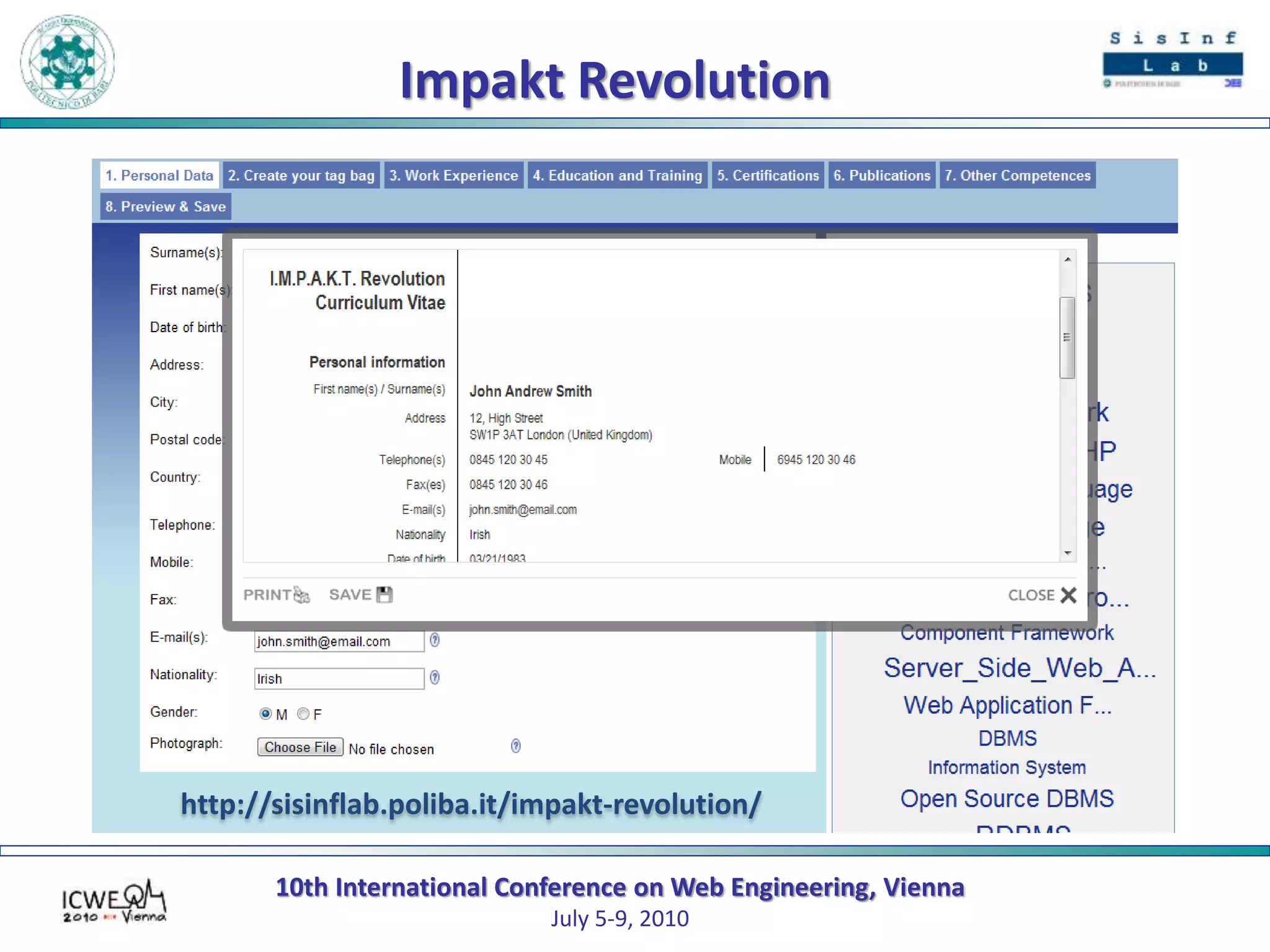Screen dimensions: 1270x952
Task: Click the preview vertical scrollbar thumb
Action: tap(1067, 337)
